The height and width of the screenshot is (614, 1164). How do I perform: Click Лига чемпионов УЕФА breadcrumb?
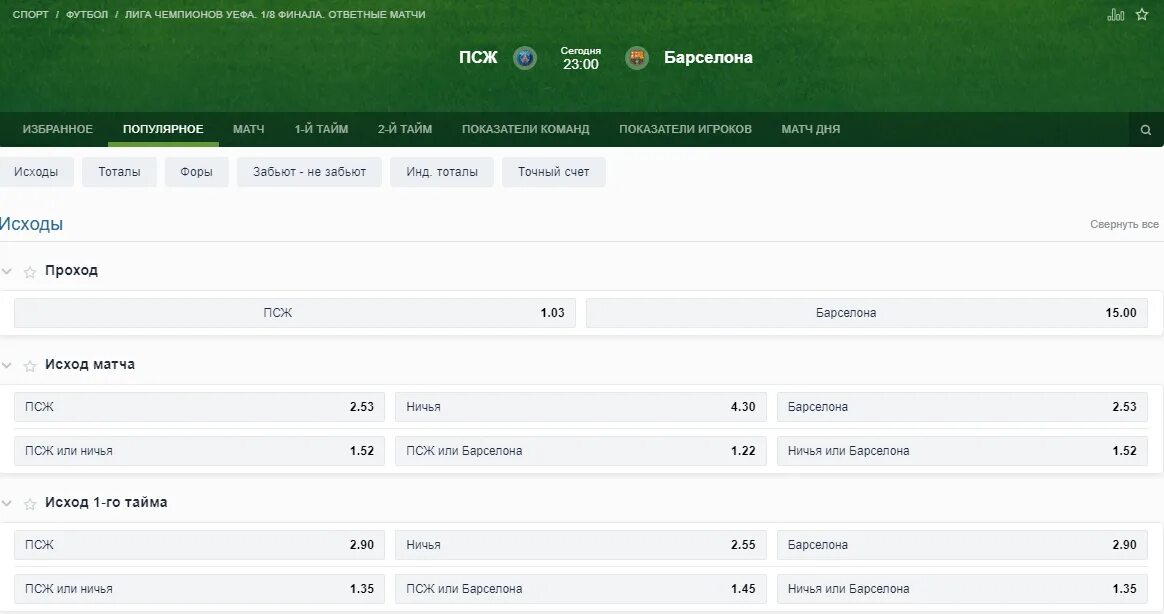coord(275,14)
